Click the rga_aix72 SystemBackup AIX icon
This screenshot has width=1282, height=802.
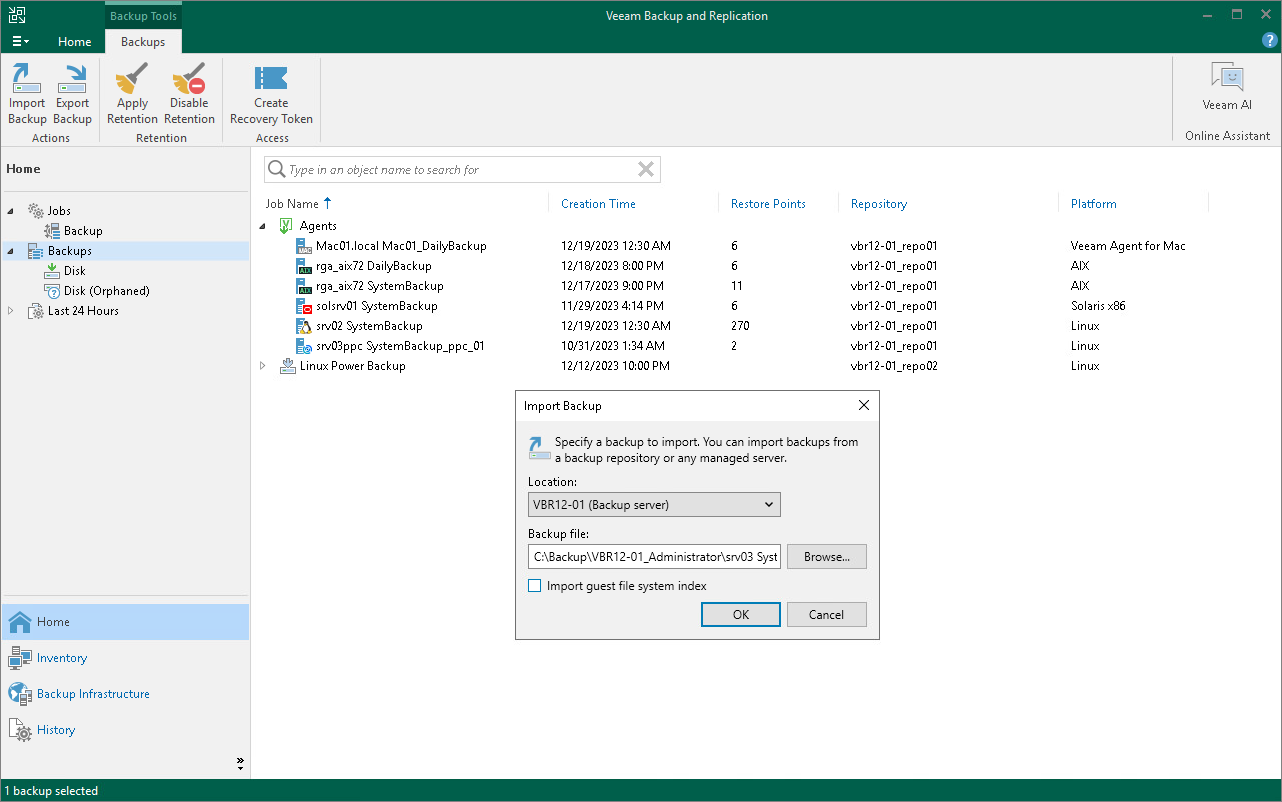click(305, 286)
